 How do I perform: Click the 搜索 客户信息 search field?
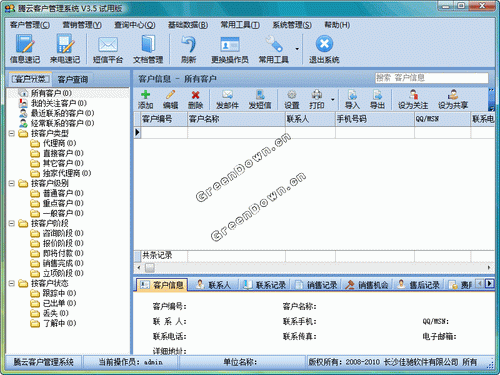pos(432,78)
